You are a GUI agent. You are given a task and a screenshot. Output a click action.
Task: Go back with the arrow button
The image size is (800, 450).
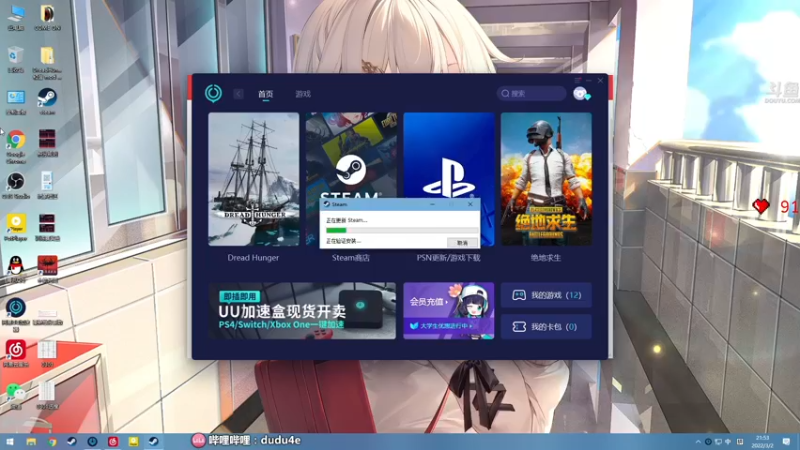click(238, 94)
